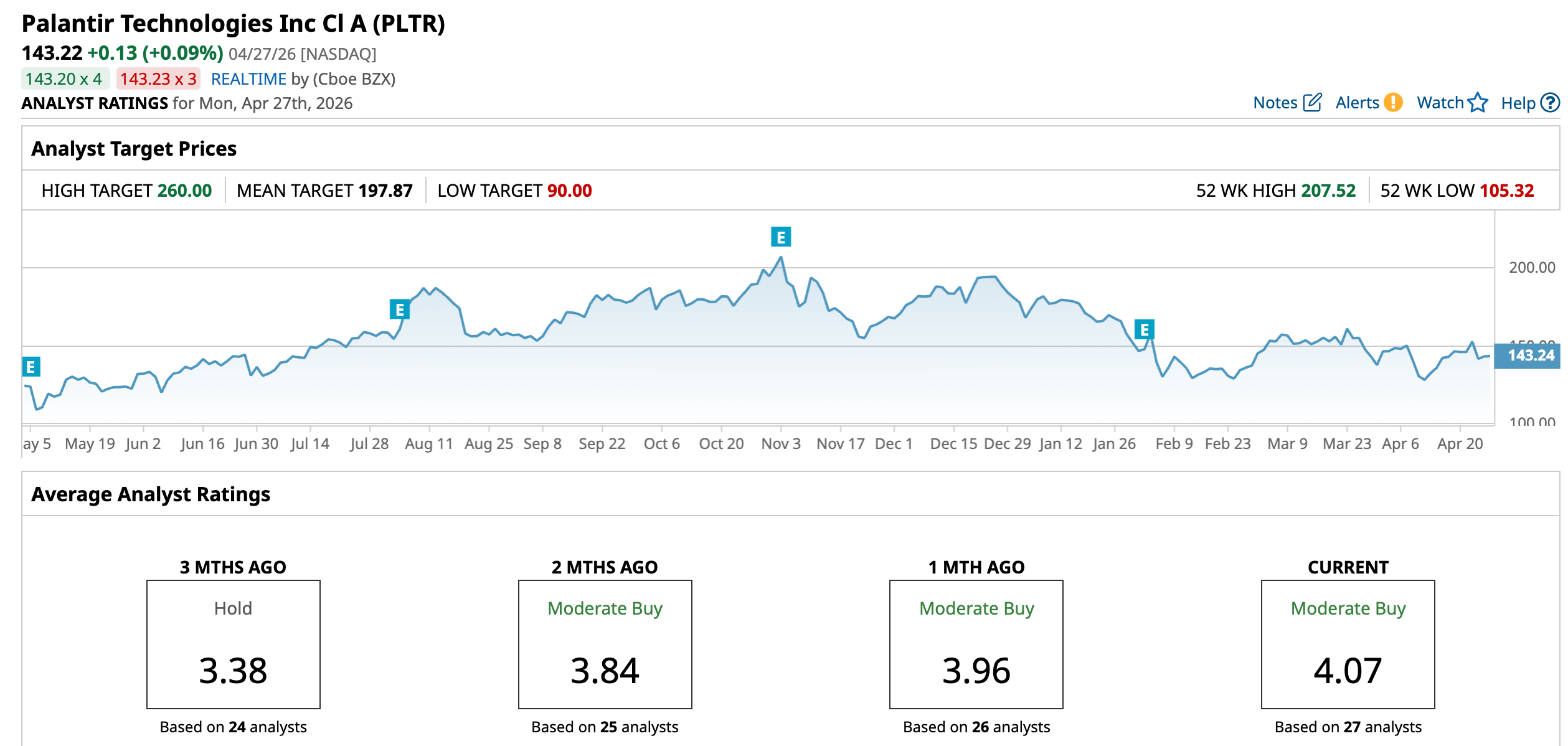The width and height of the screenshot is (1568, 746).
Task: Click the green bid 143.20 x 4 box
Action: 64,79
